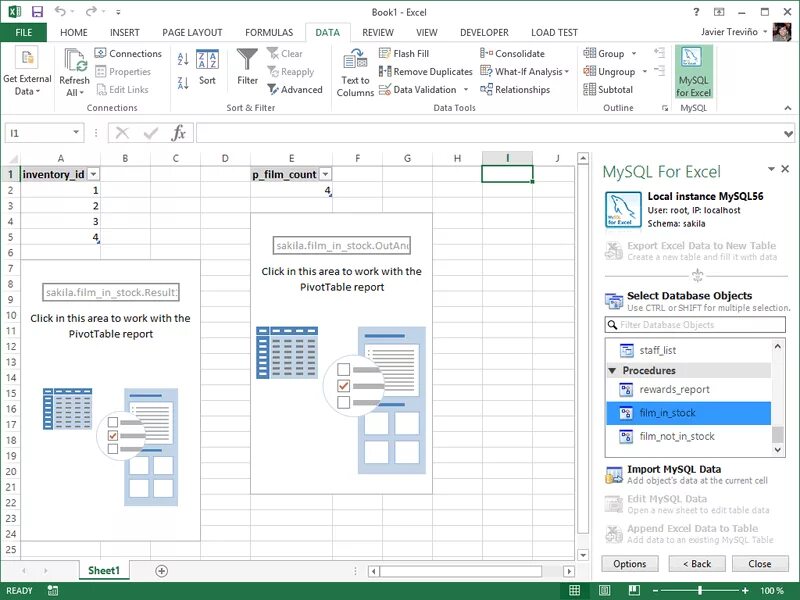Click the insert function fx icon
This screenshot has height=600, width=800.
[x=178, y=133]
